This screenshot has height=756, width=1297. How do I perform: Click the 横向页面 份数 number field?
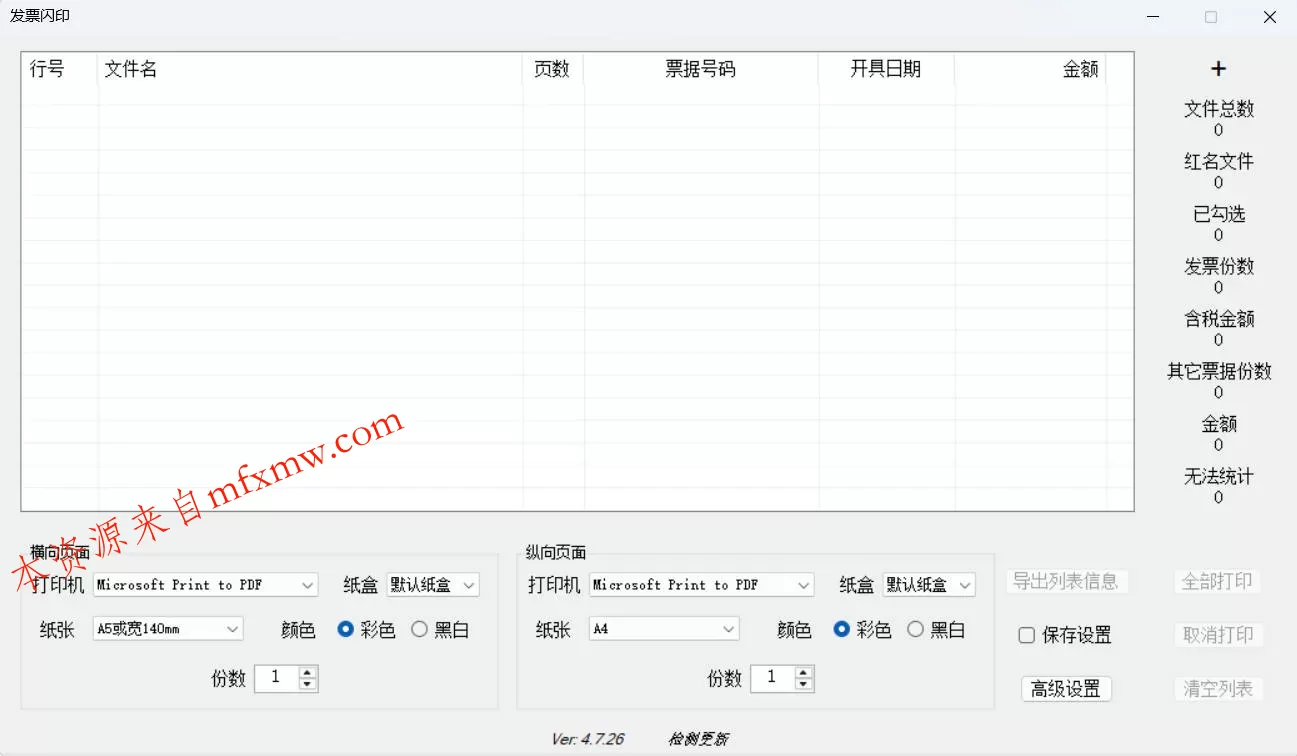[277, 678]
